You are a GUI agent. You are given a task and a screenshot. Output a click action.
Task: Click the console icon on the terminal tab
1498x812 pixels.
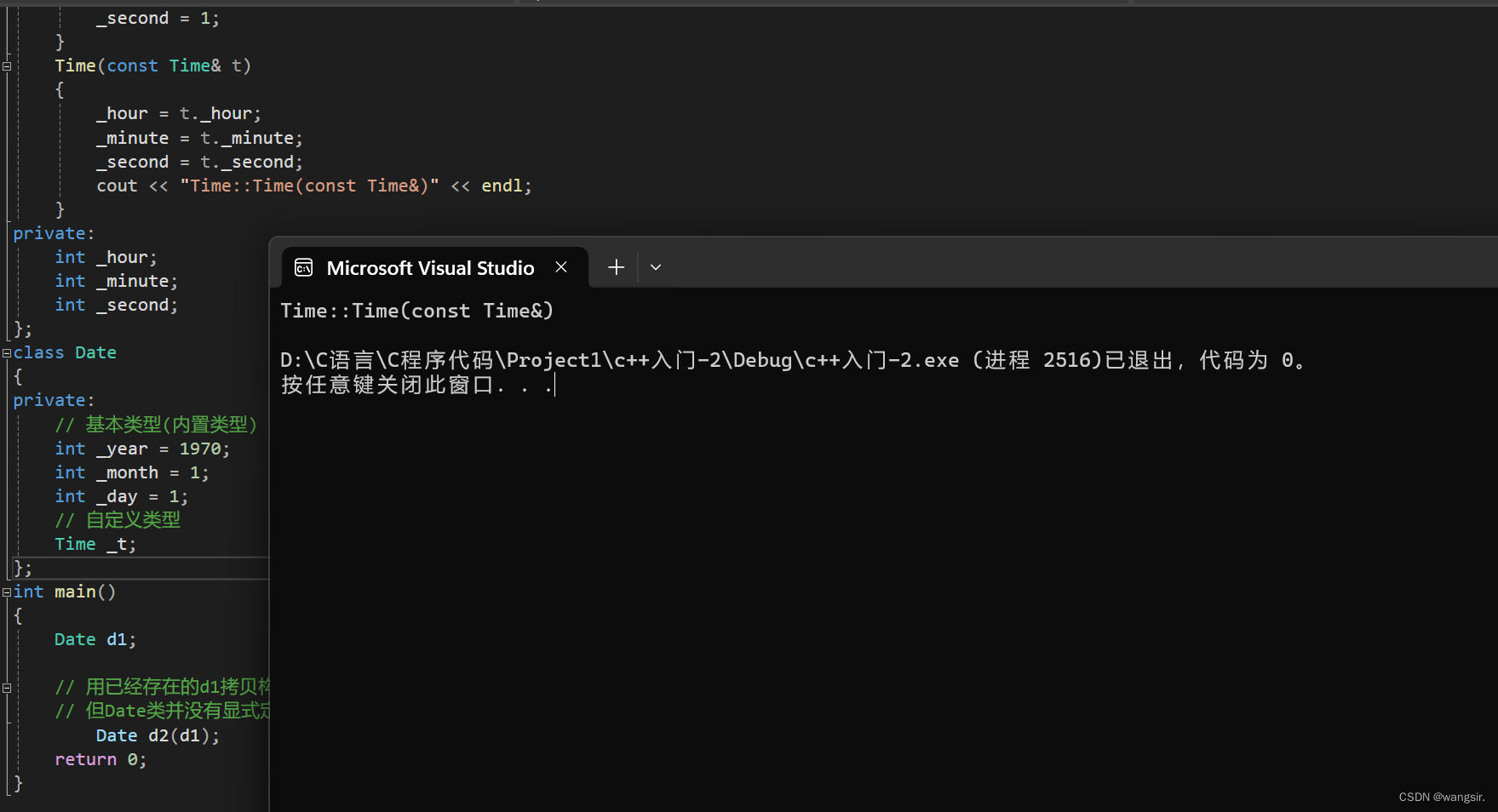304,268
